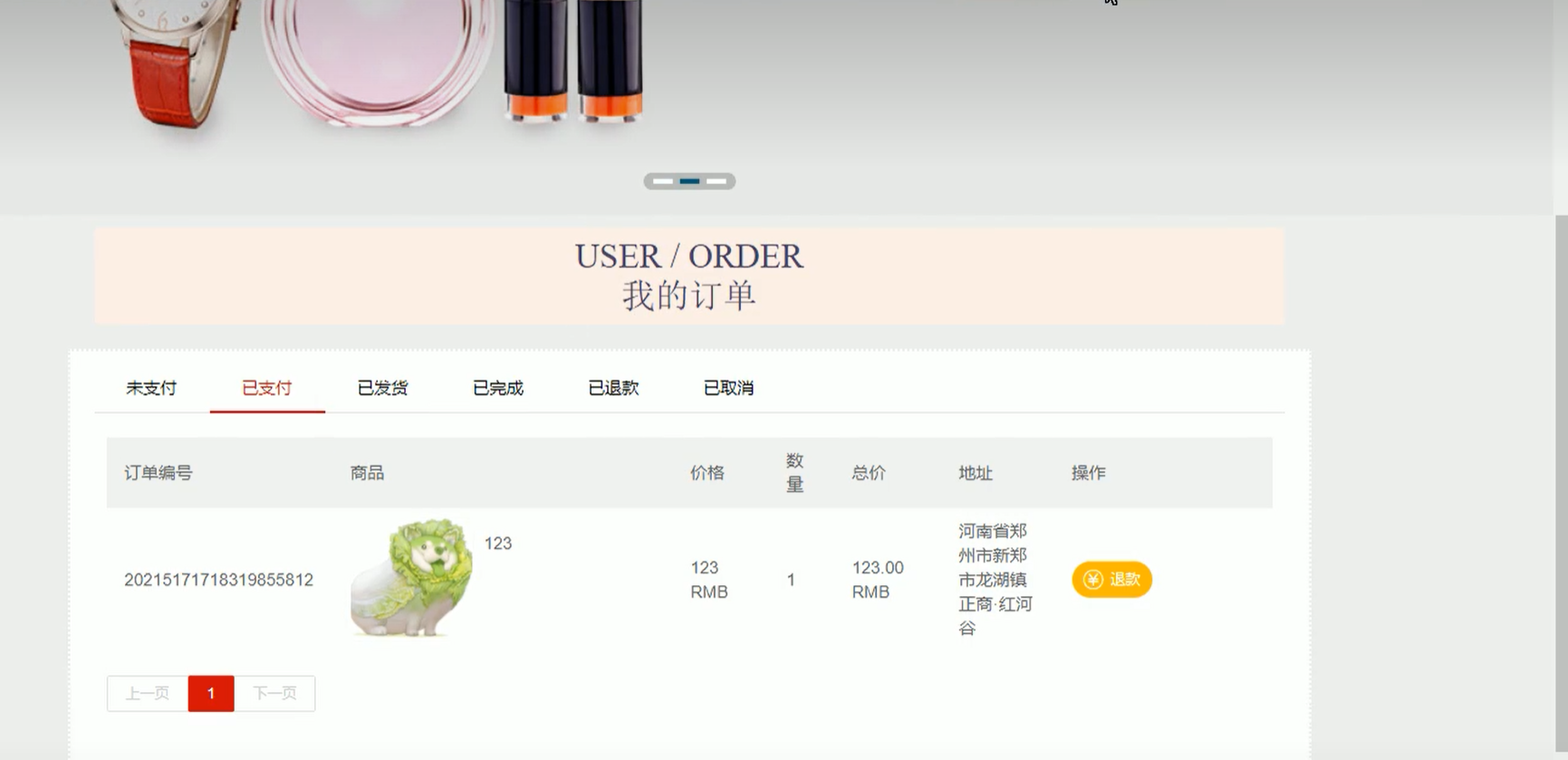Select page number 1
This screenshot has width=1568, height=760.
point(211,694)
